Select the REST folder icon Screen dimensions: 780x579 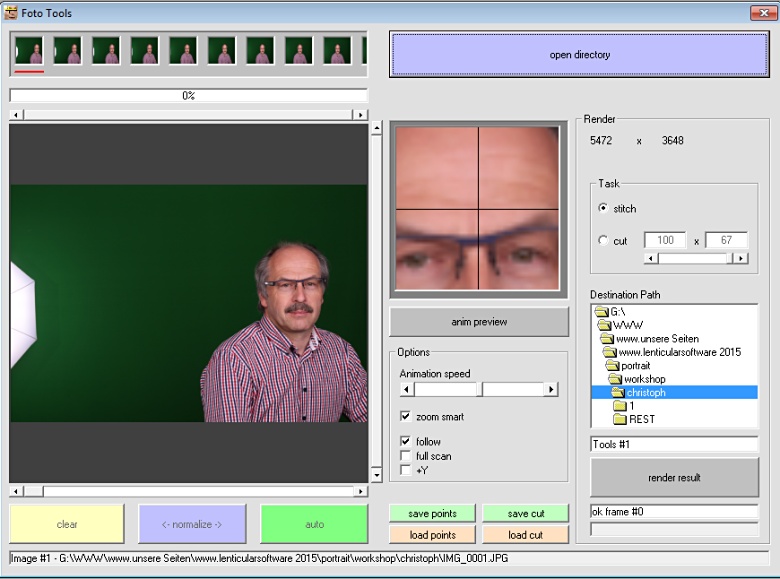point(620,419)
